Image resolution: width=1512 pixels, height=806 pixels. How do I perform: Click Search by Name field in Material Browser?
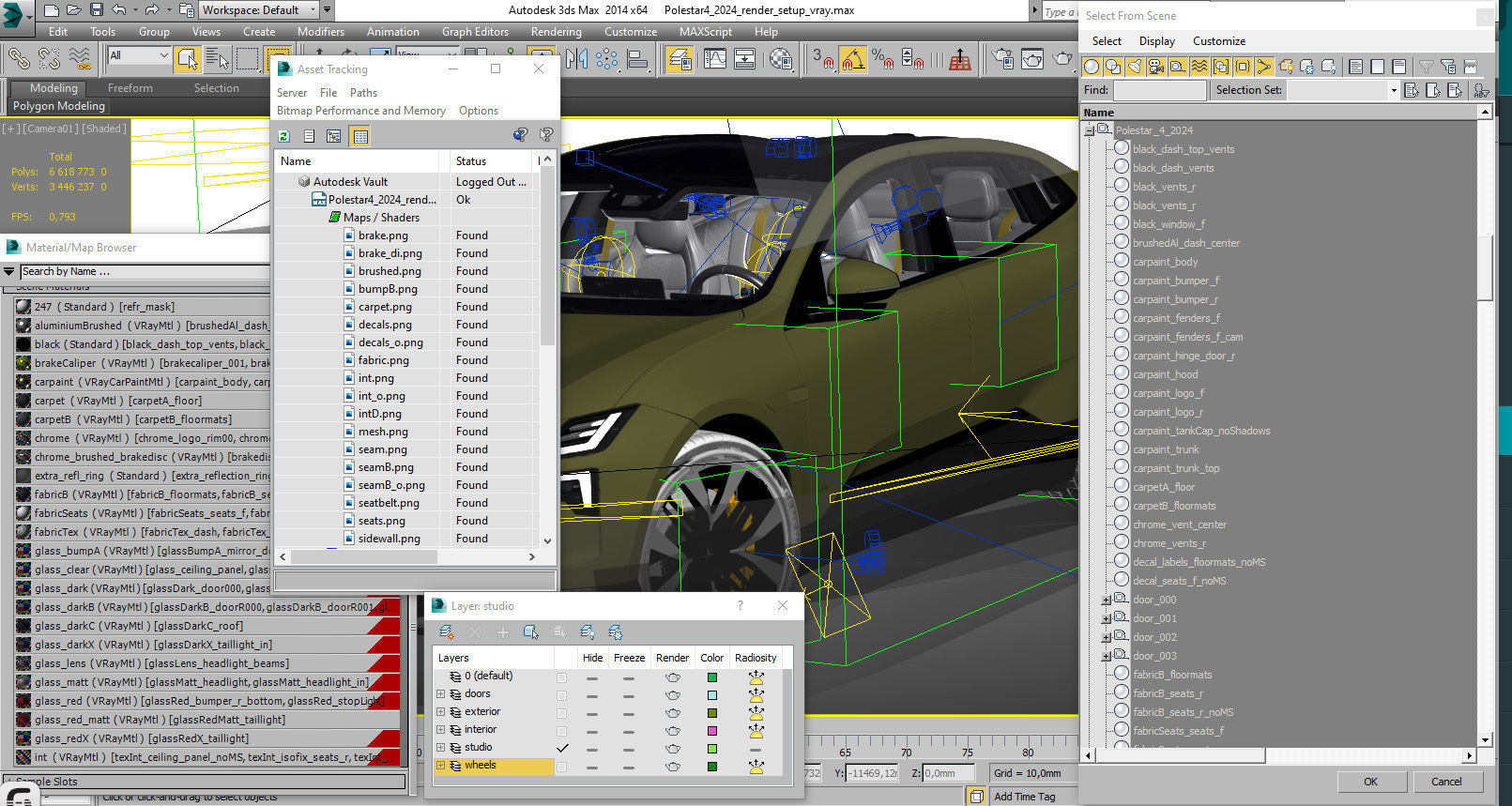(x=145, y=271)
